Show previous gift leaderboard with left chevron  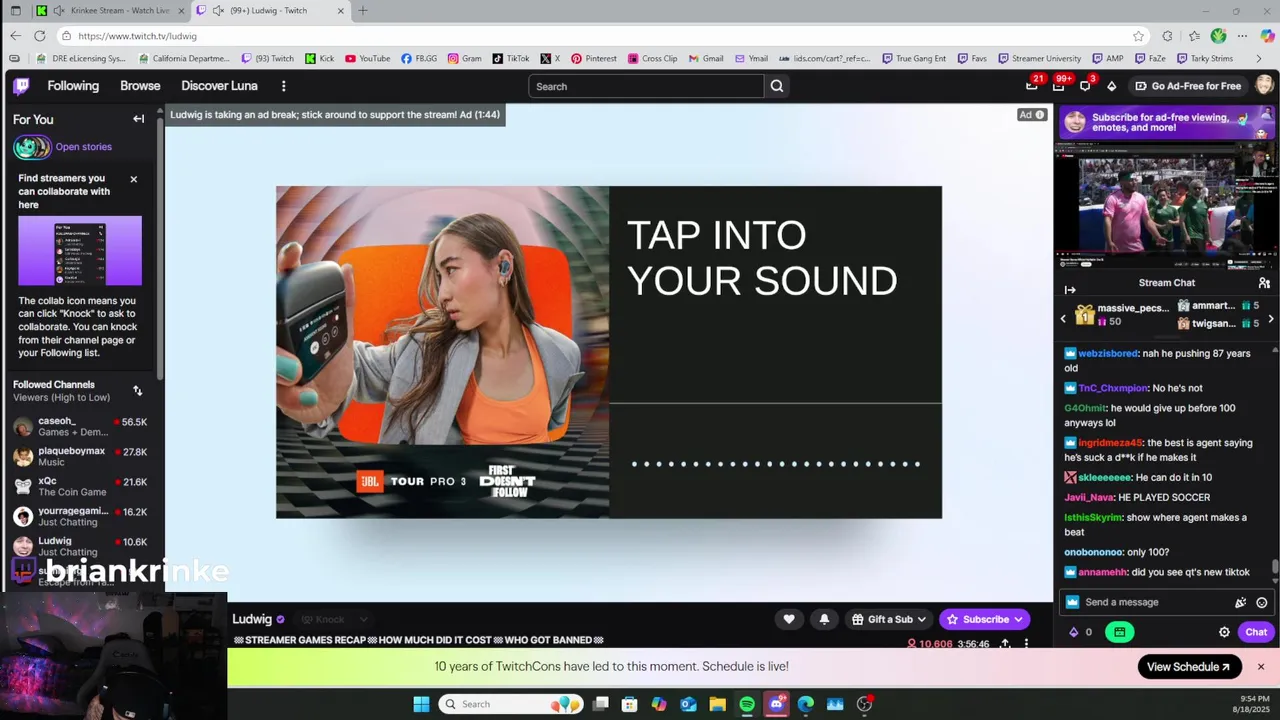[x=1063, y=319]
